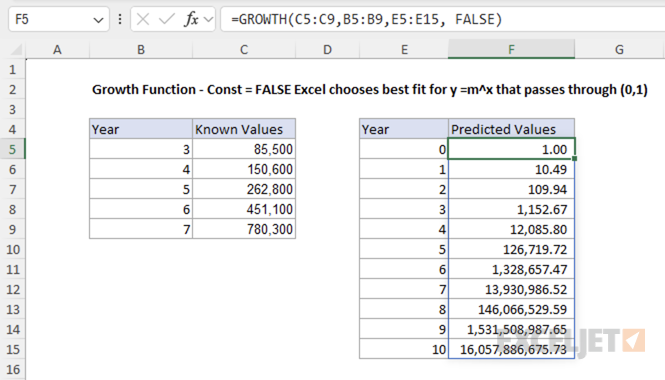Select the cell containing 109.94
Image resolution: width=665 pixels, height=380 pixels.
point(511,189)
